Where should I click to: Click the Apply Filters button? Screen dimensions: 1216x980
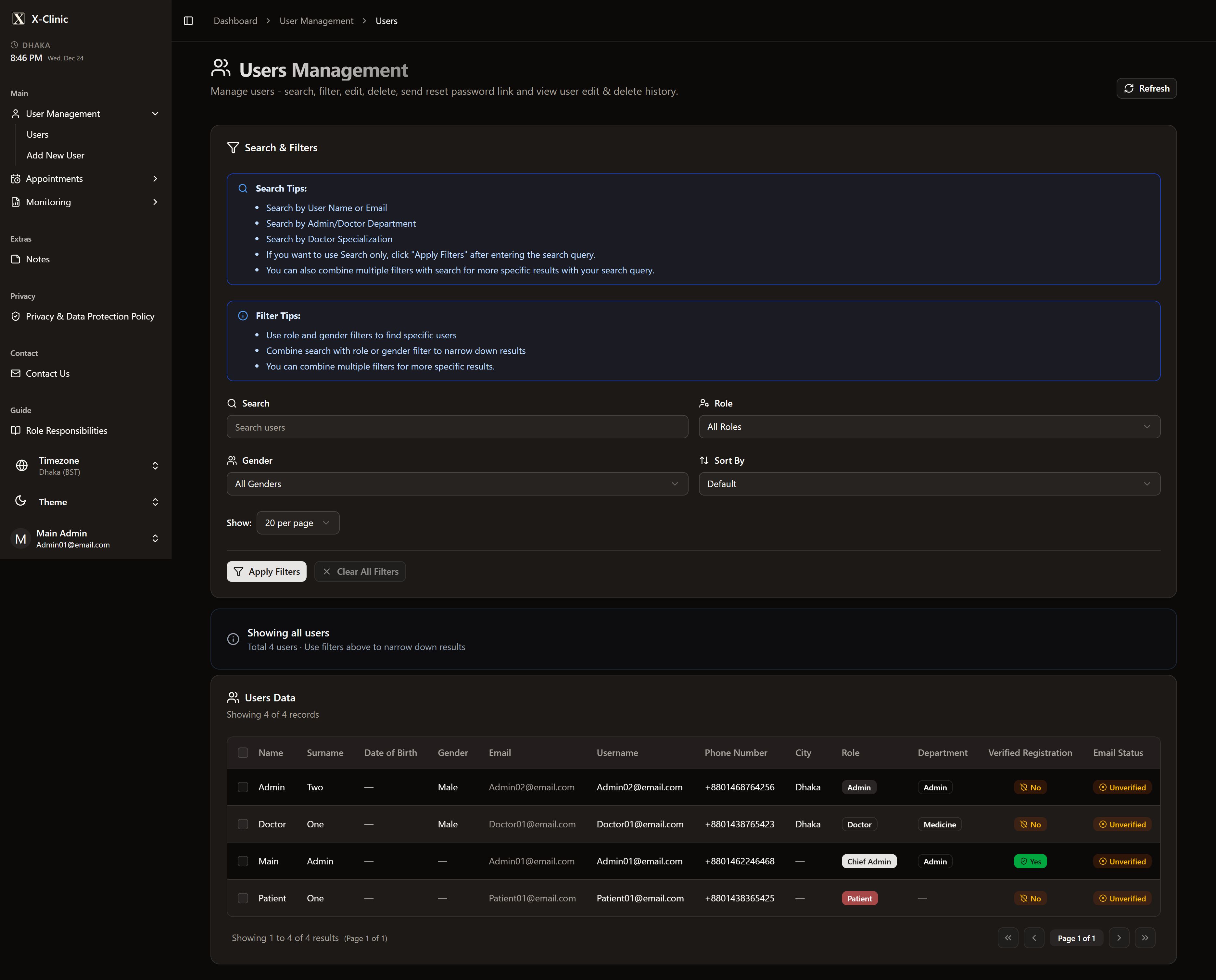266,571
